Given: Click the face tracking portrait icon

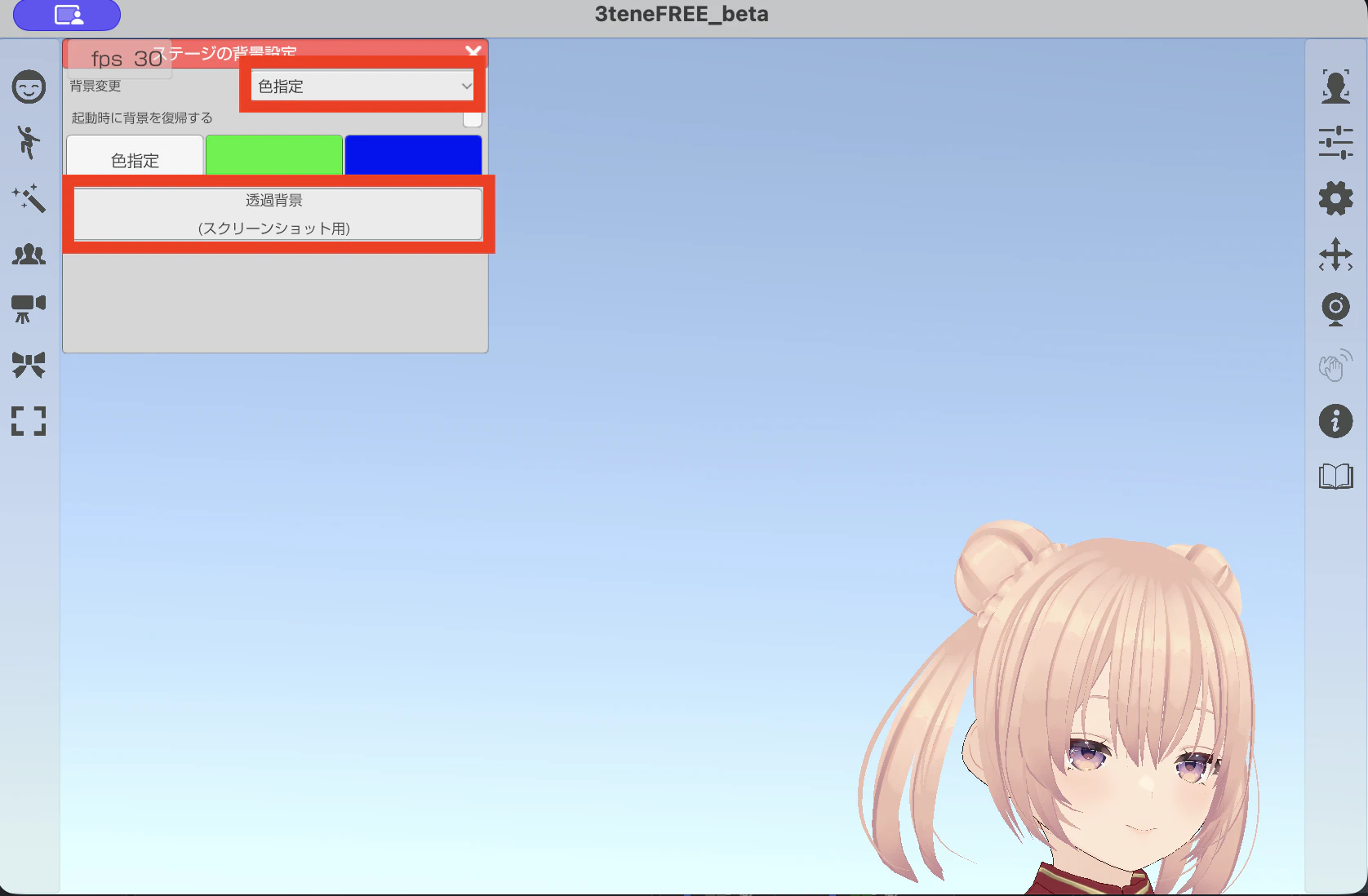Looking at the screenshot, I should pos(1335,86).
